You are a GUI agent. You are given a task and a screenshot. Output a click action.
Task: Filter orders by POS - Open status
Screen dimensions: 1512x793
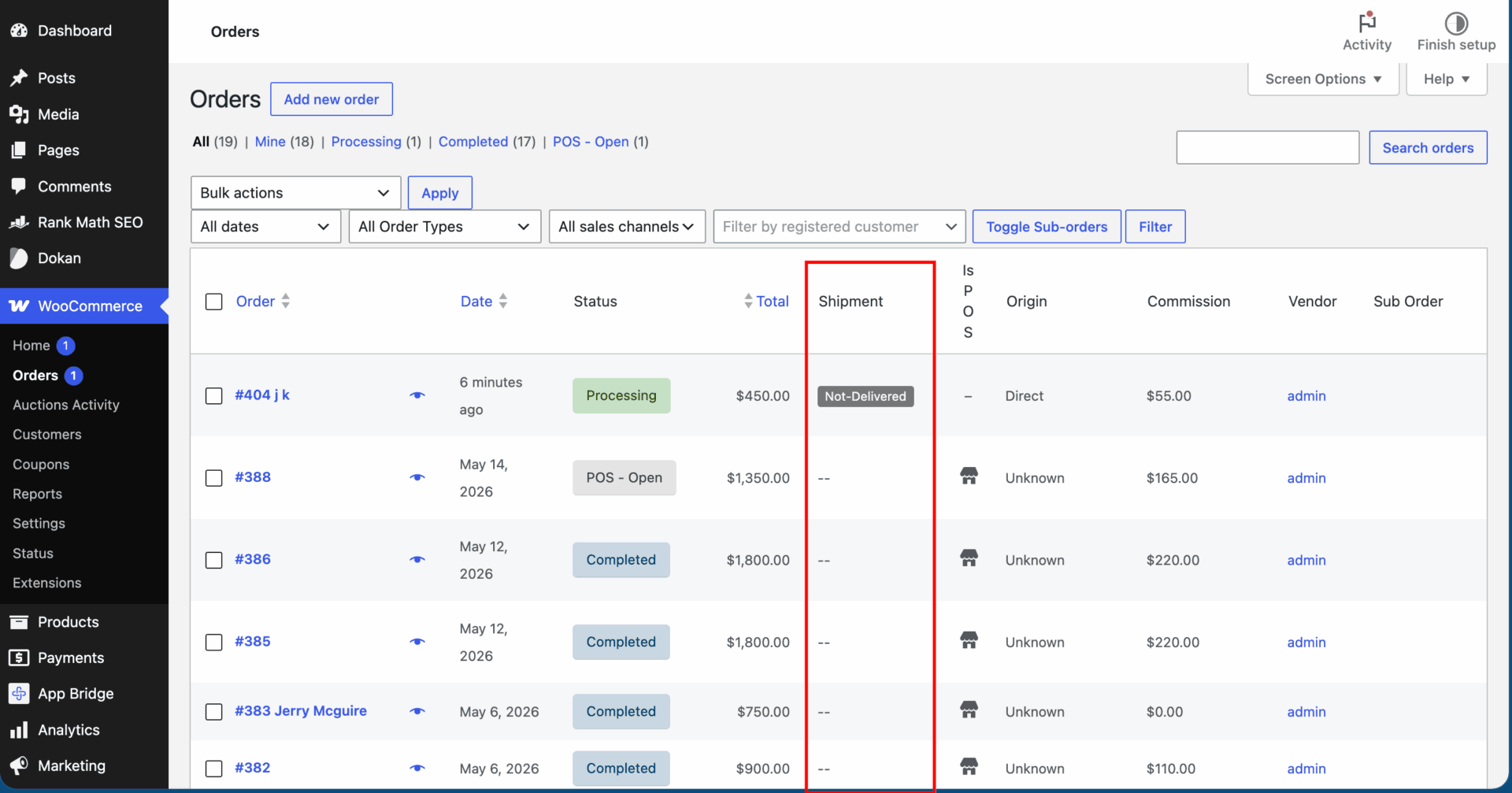pos(591,142)
